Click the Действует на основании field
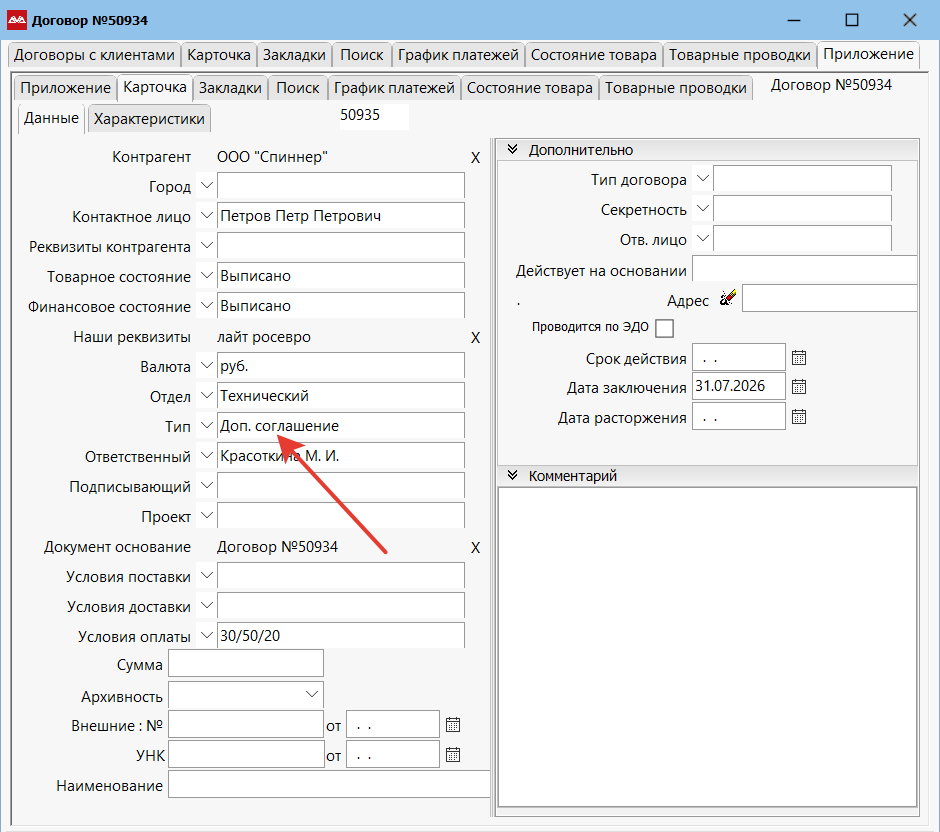The width and height of the screenshot is (940, 832). [805, 269]
